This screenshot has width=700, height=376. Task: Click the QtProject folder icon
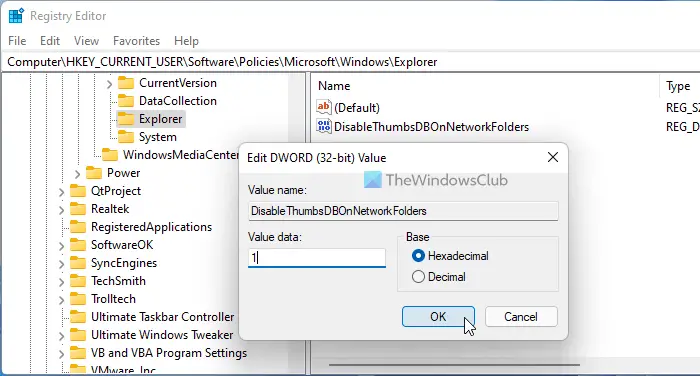(x=78, y=191)
